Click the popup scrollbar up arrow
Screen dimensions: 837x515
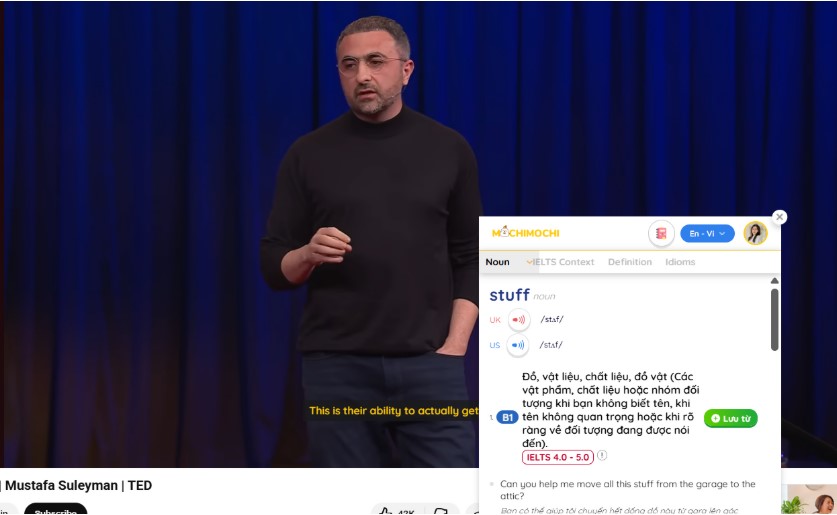[x=775, y=281]
